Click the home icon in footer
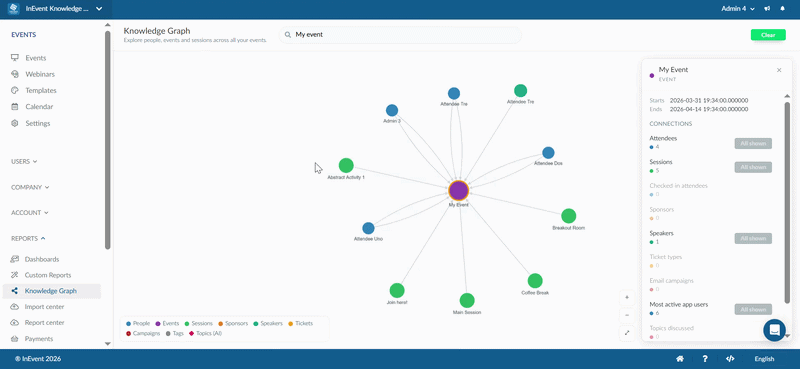Image resolution: width=800 pixels, height=369 pixels. [680, 359]
